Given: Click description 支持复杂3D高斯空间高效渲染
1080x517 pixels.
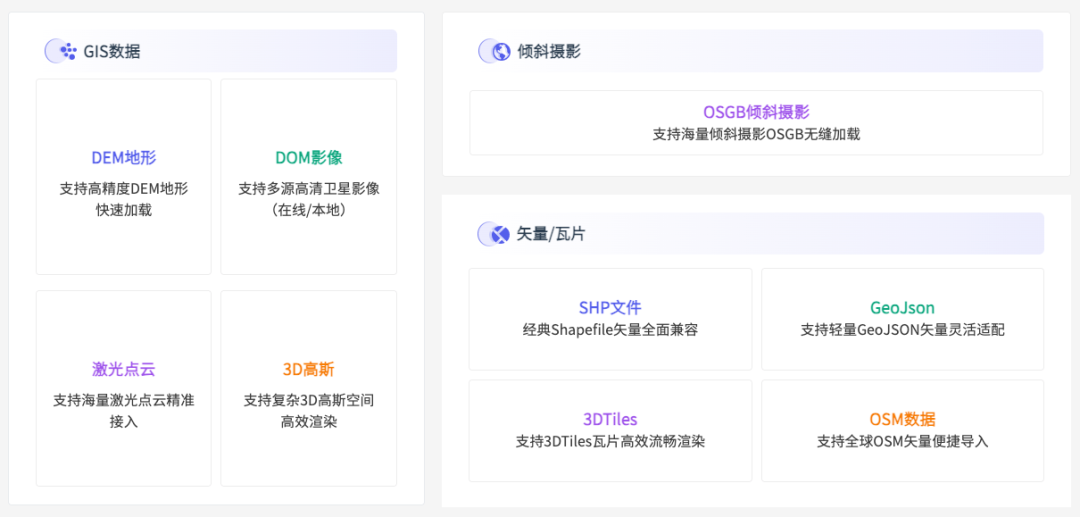Looking at the screenshot, I should tap(309, 410).
